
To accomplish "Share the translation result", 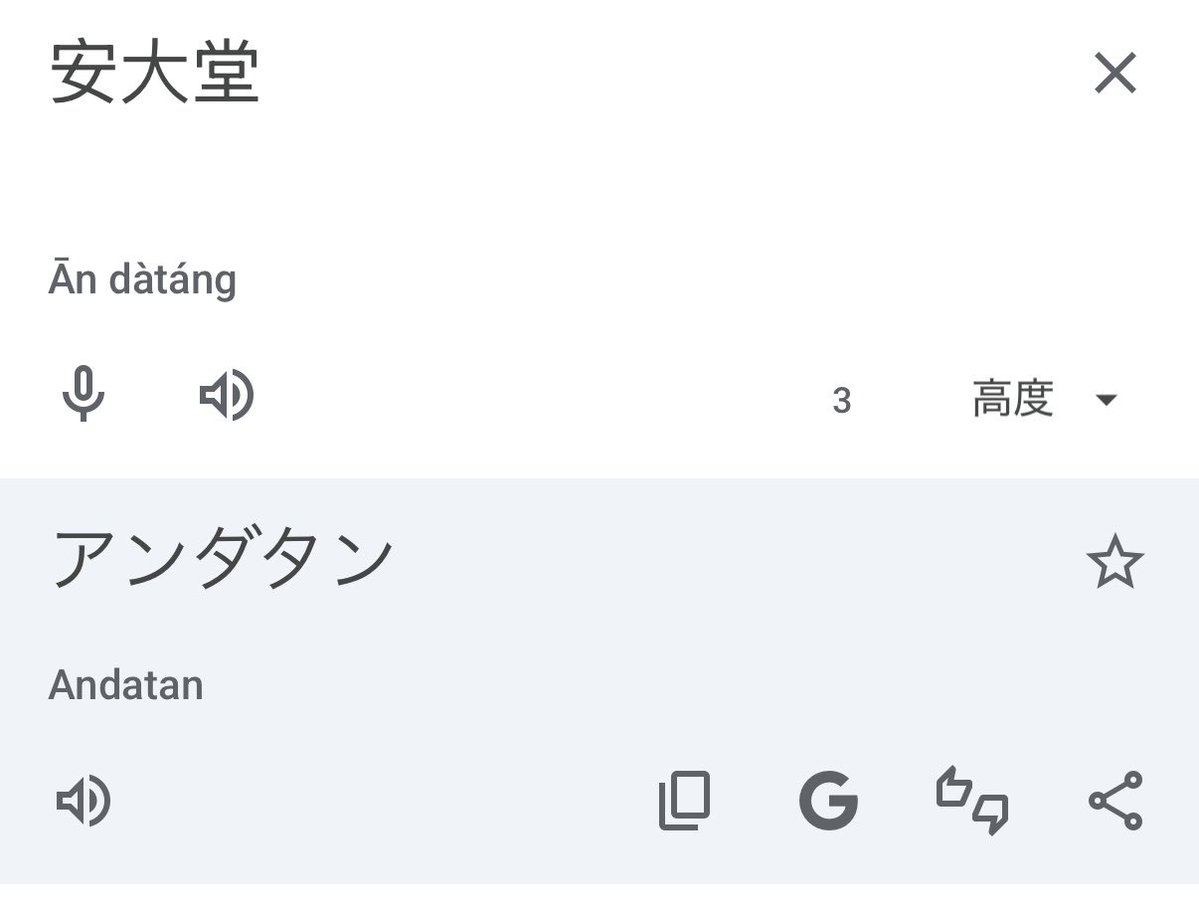I will (x=1116, y=800).
